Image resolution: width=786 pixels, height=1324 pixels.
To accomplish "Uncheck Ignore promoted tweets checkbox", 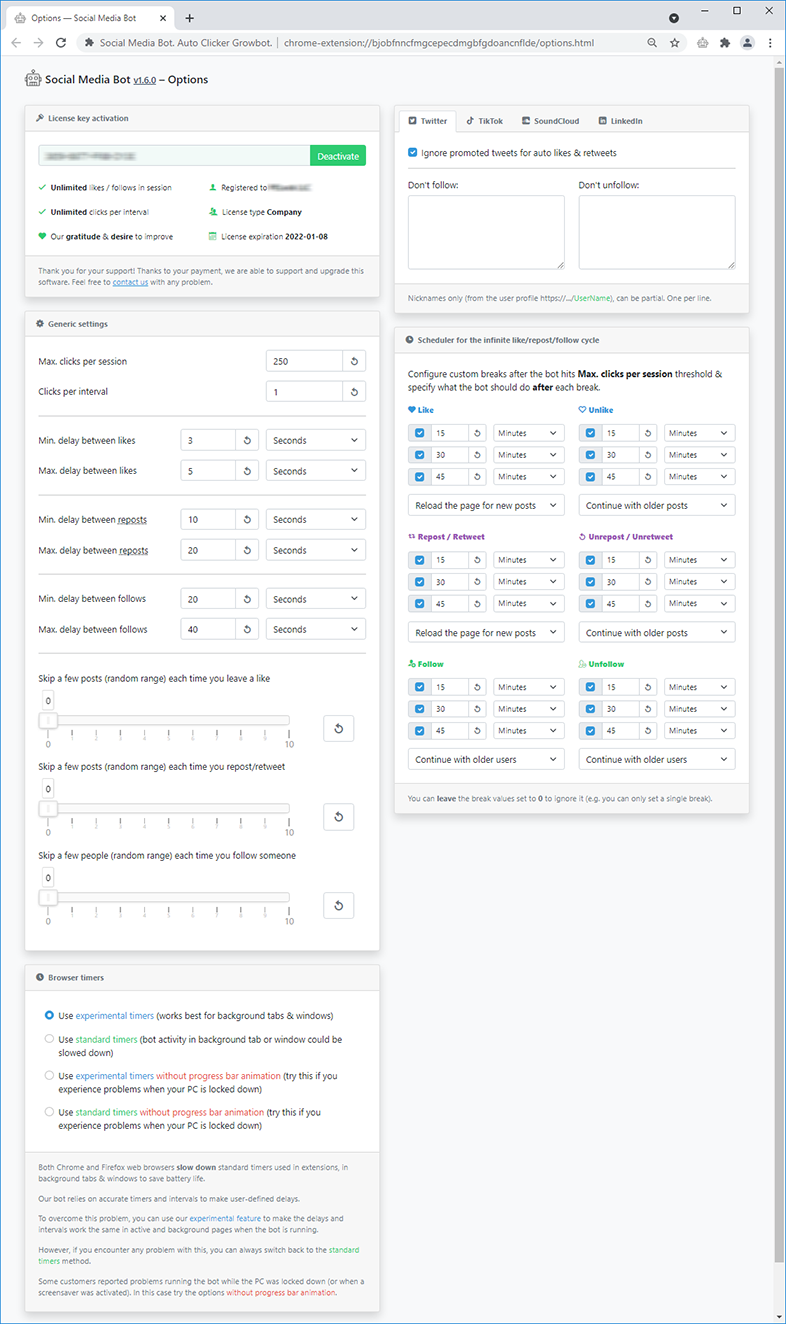I will click(x=413, y=153).
